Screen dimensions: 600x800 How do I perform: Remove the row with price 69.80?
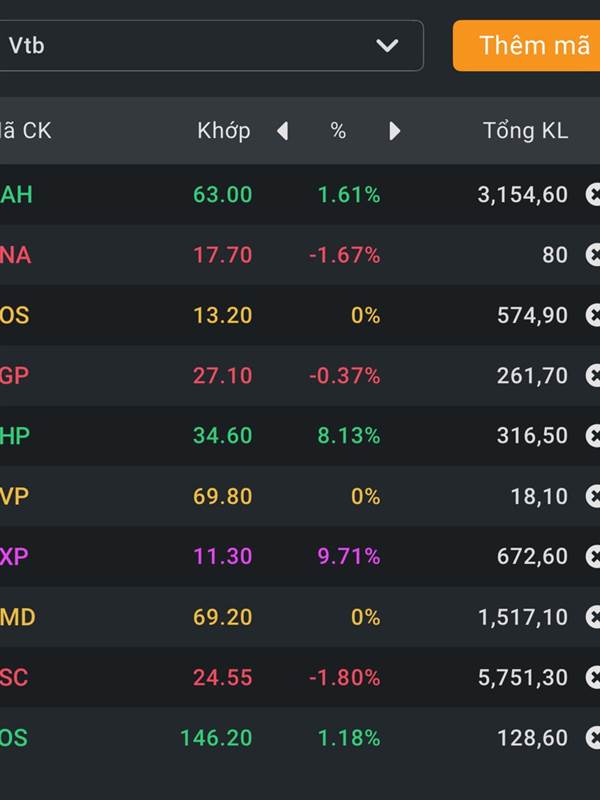click(x=593, y=496)
